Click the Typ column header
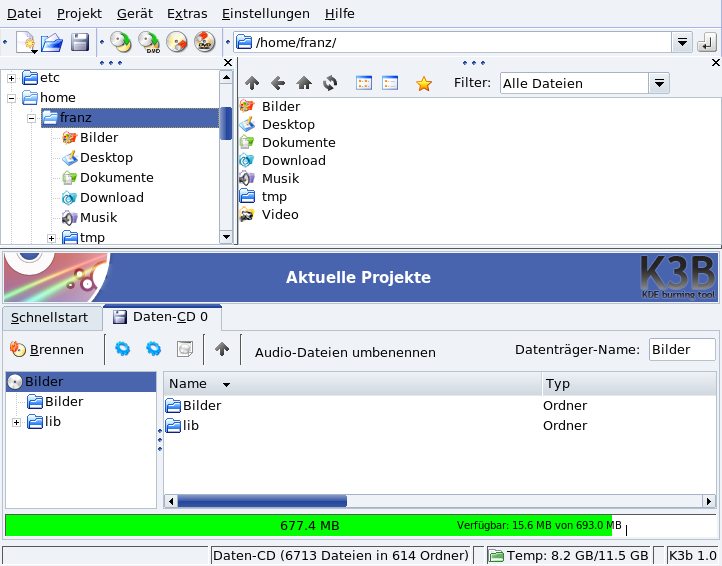This screenshot has width=722, height=566. 629,384
